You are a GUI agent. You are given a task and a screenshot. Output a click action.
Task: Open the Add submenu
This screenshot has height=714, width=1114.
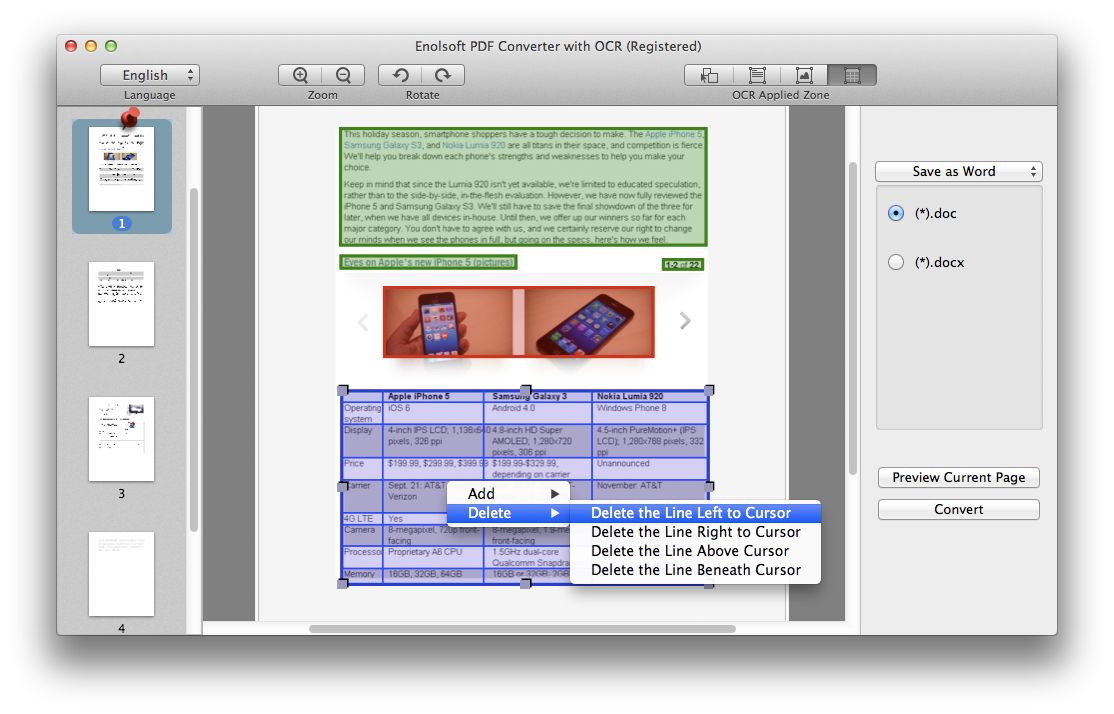[x=508, y=493]
